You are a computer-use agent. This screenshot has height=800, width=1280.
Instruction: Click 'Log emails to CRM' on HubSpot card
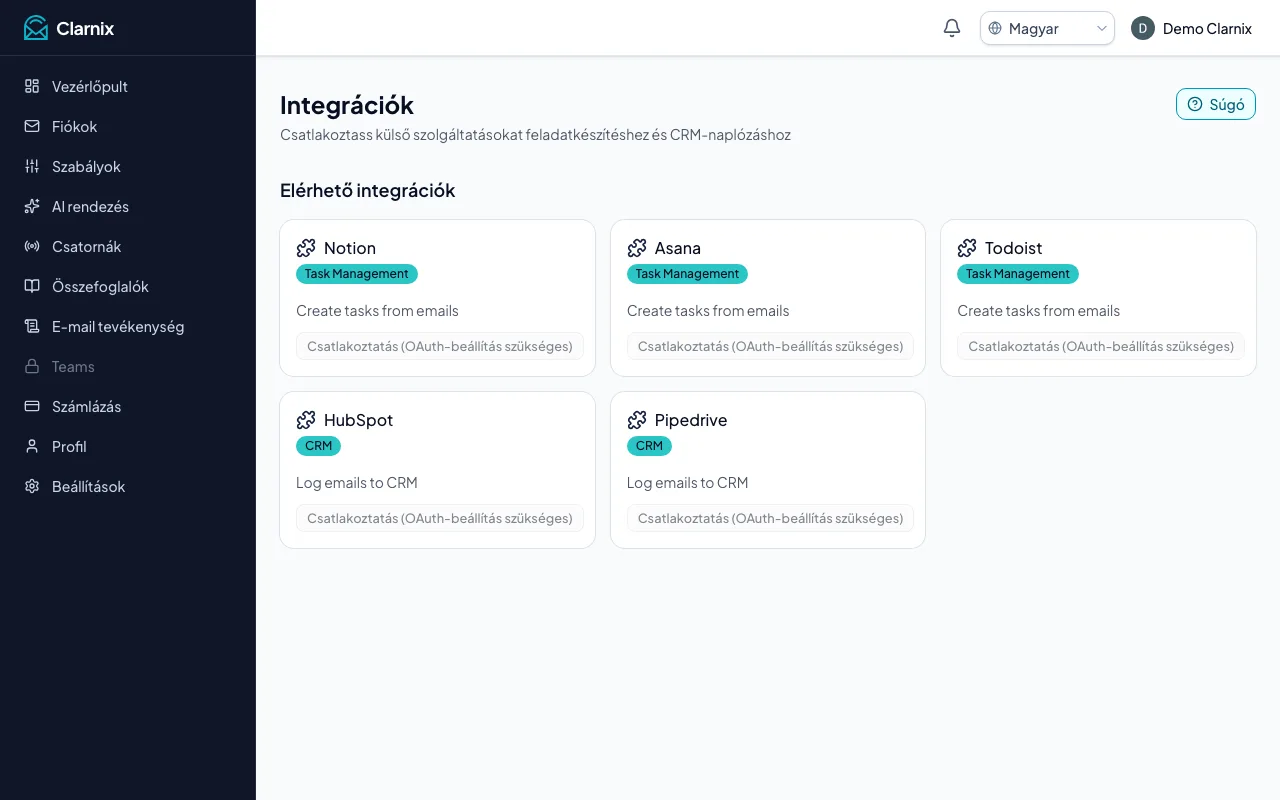coord(357,483)
